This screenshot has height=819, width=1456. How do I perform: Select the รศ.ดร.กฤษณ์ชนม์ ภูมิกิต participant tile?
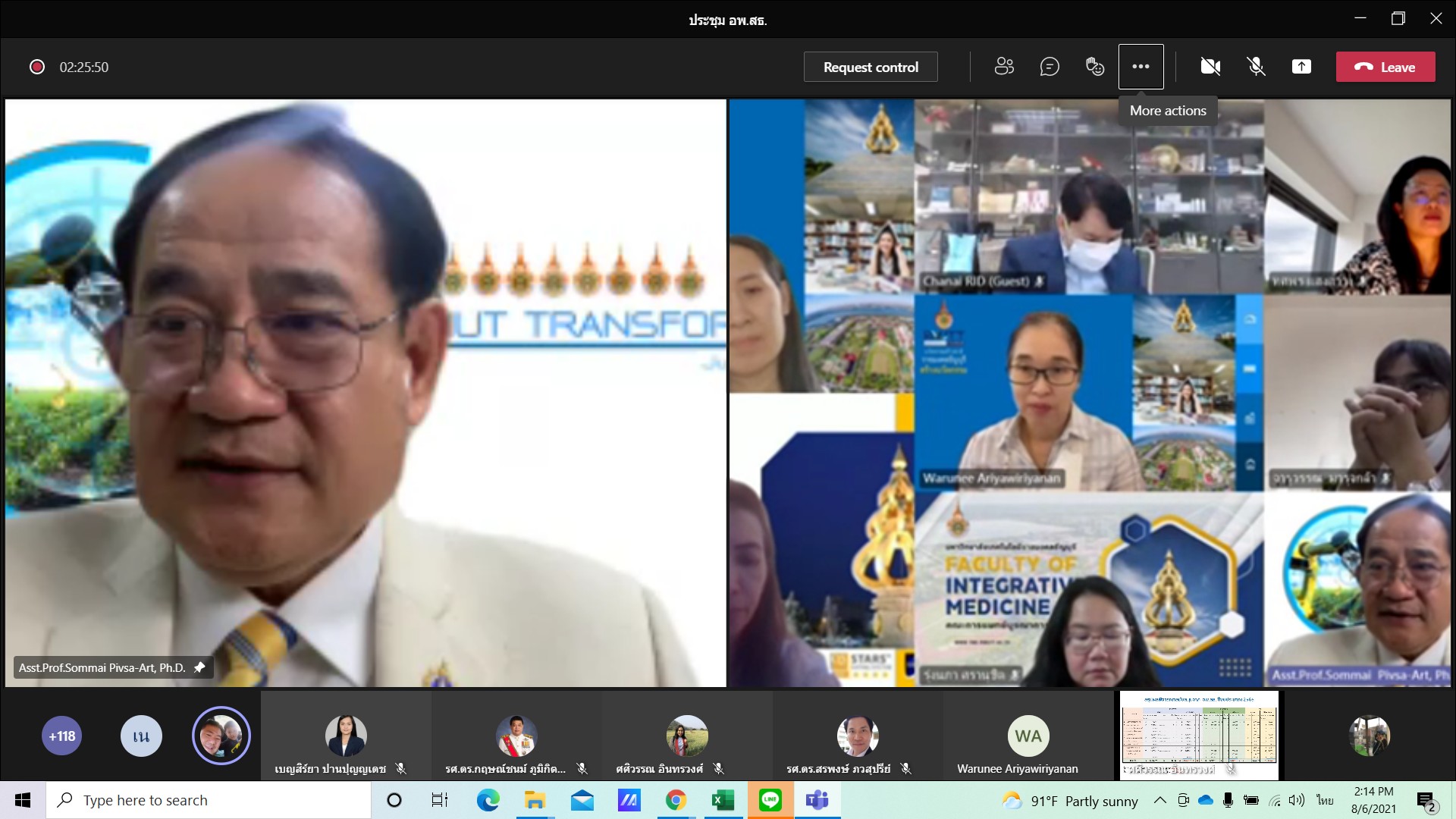(516, 736)
